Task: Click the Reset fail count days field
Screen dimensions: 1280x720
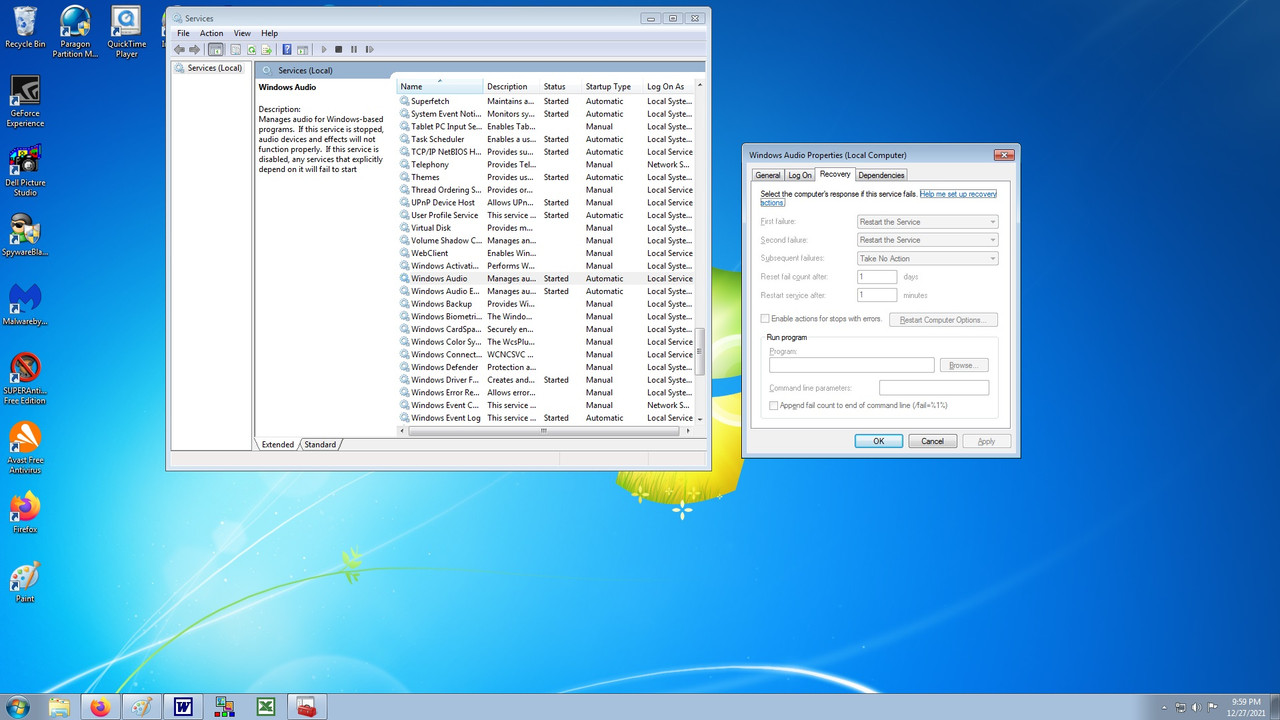Action: pos(877,277)
